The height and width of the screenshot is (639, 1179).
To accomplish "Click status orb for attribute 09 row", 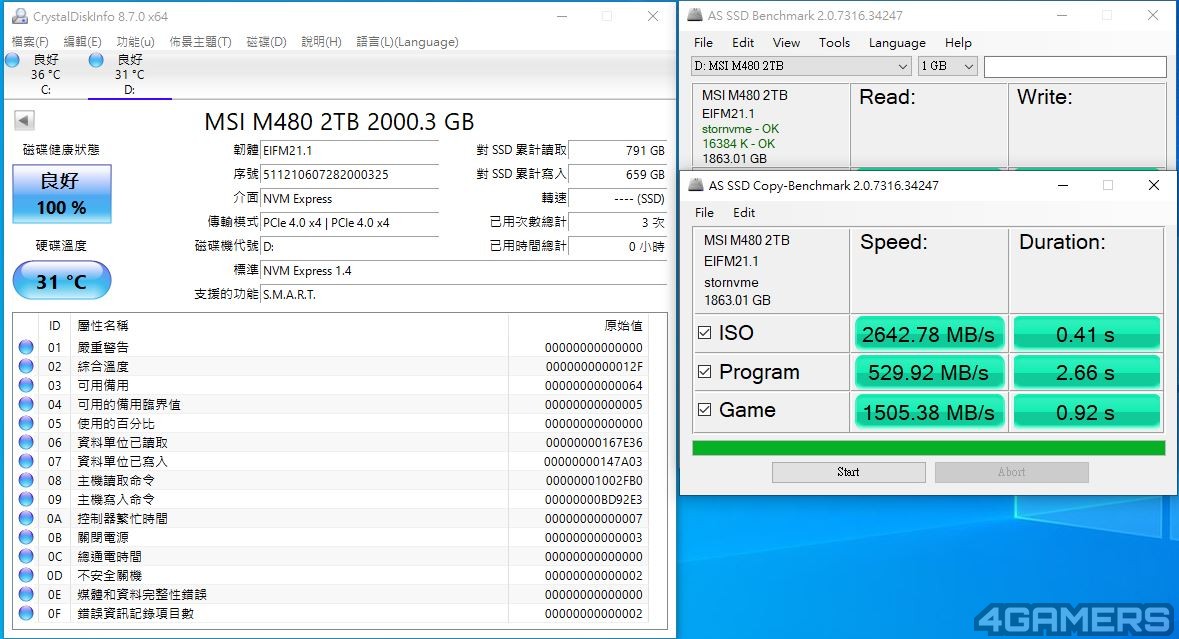I will click(26, 499).
